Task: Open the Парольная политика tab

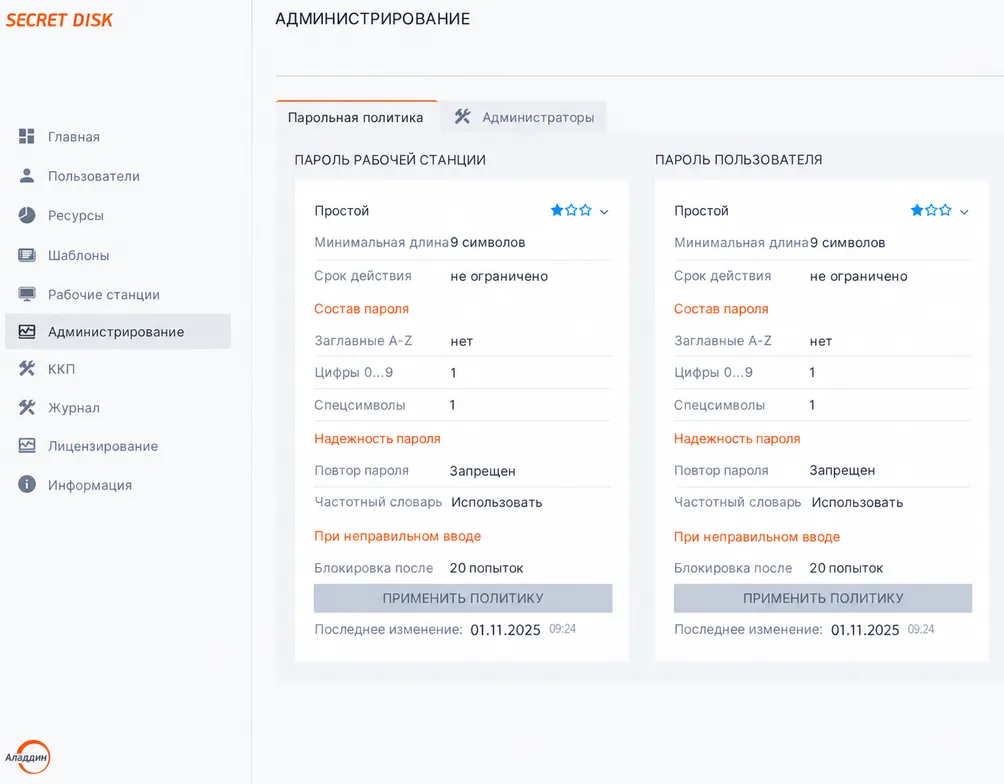Action: (356, 117)
